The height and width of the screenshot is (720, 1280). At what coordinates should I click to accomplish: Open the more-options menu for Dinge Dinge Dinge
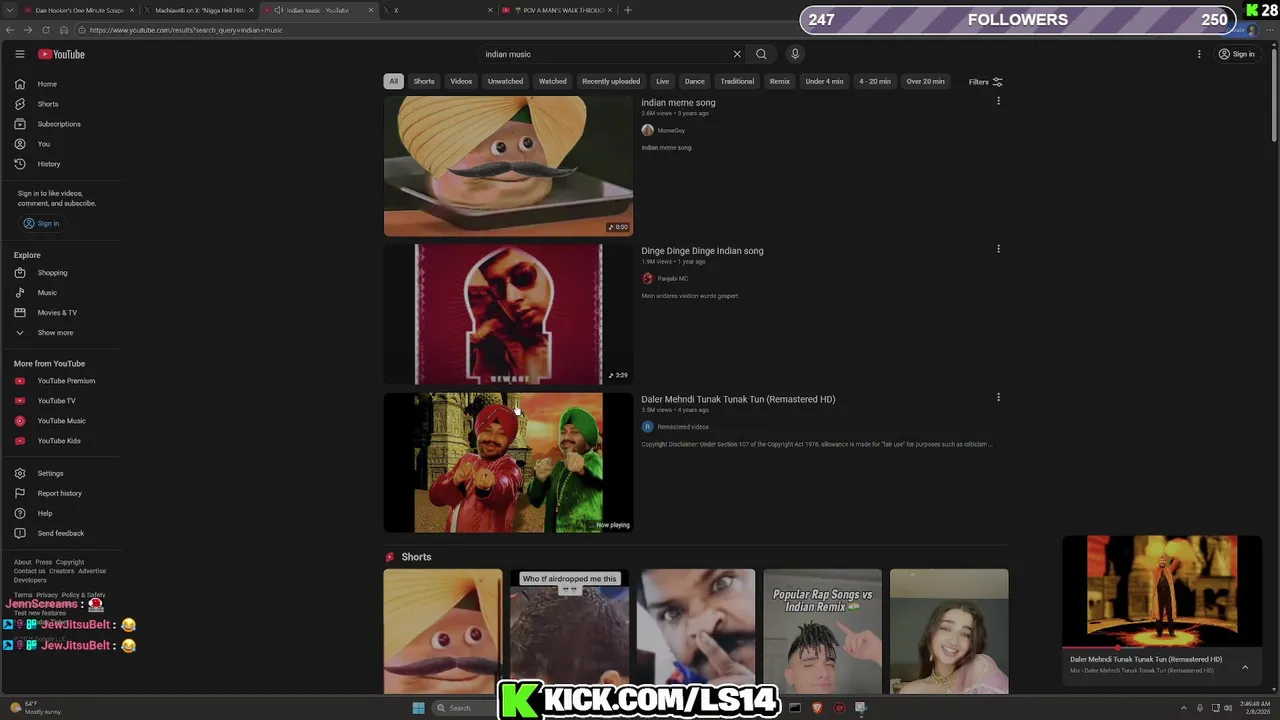pos(998,249)
